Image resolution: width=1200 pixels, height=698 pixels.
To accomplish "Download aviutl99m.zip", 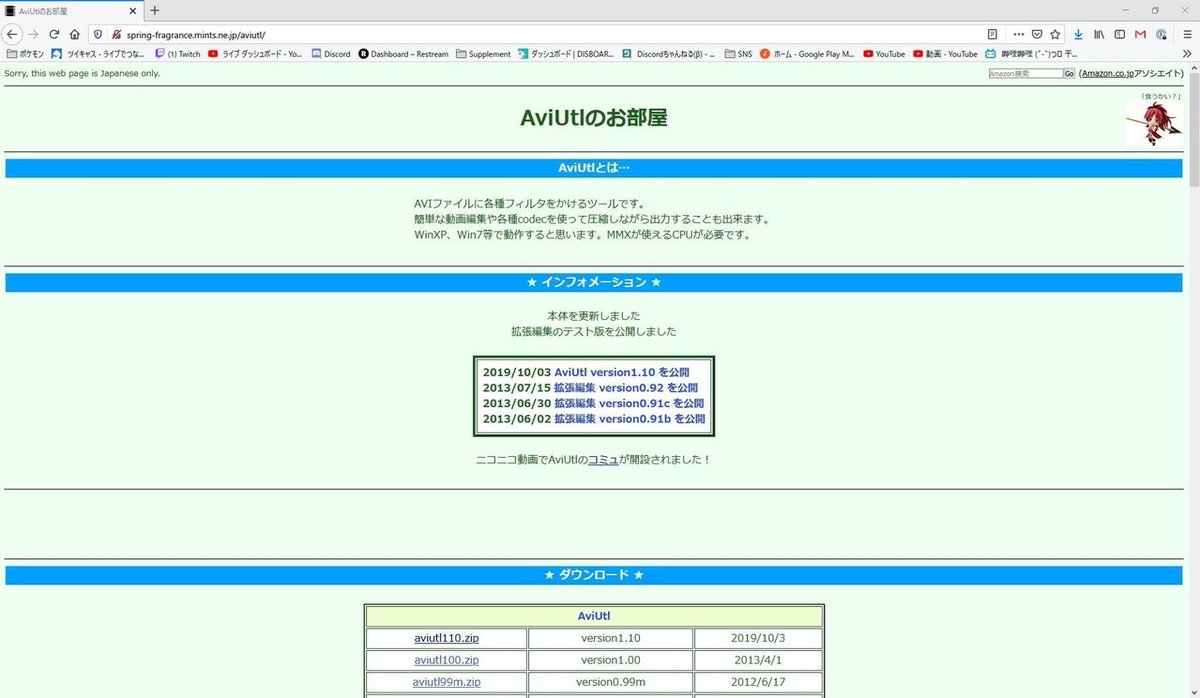I will pos(446,682).
